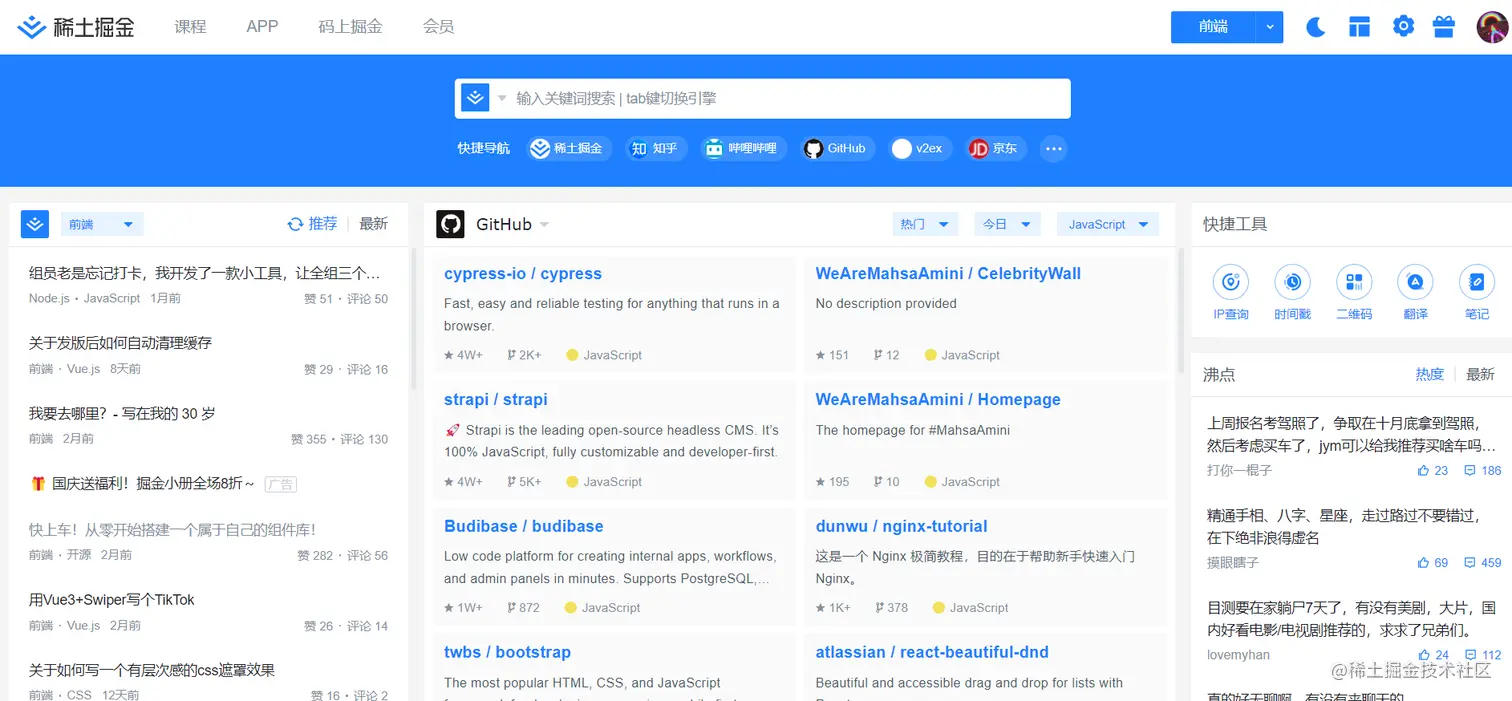This screenshot has width=1512, height=701.
Task: Open WeAreMahsaAmini / Homepage repository
Action: coord(938,399)
